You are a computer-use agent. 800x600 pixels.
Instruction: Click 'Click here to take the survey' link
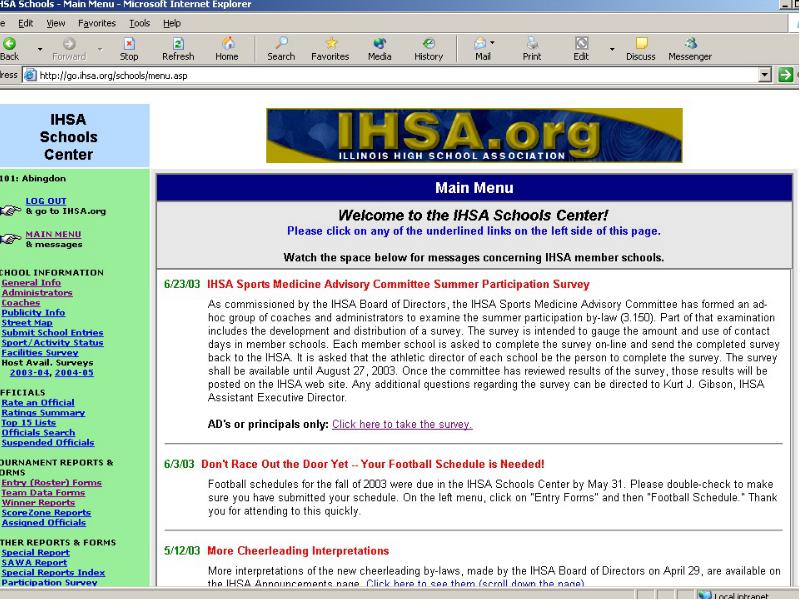point(402,424)
